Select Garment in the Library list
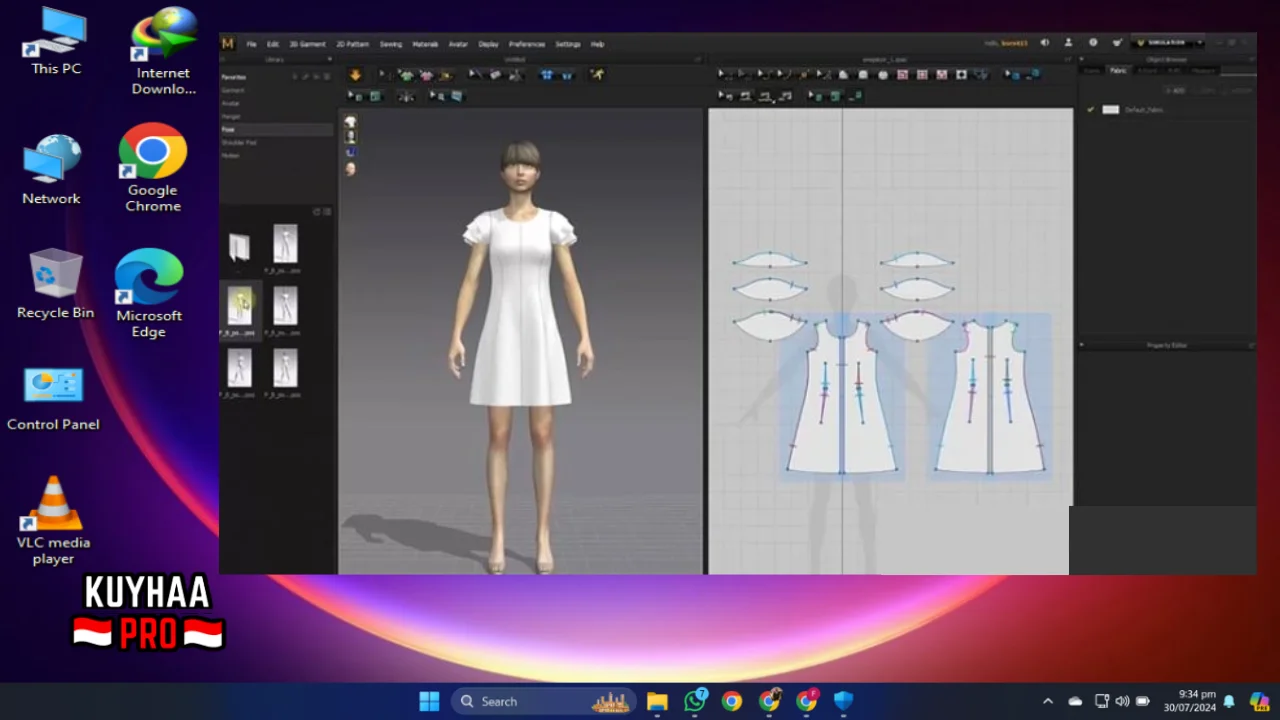 233,90
